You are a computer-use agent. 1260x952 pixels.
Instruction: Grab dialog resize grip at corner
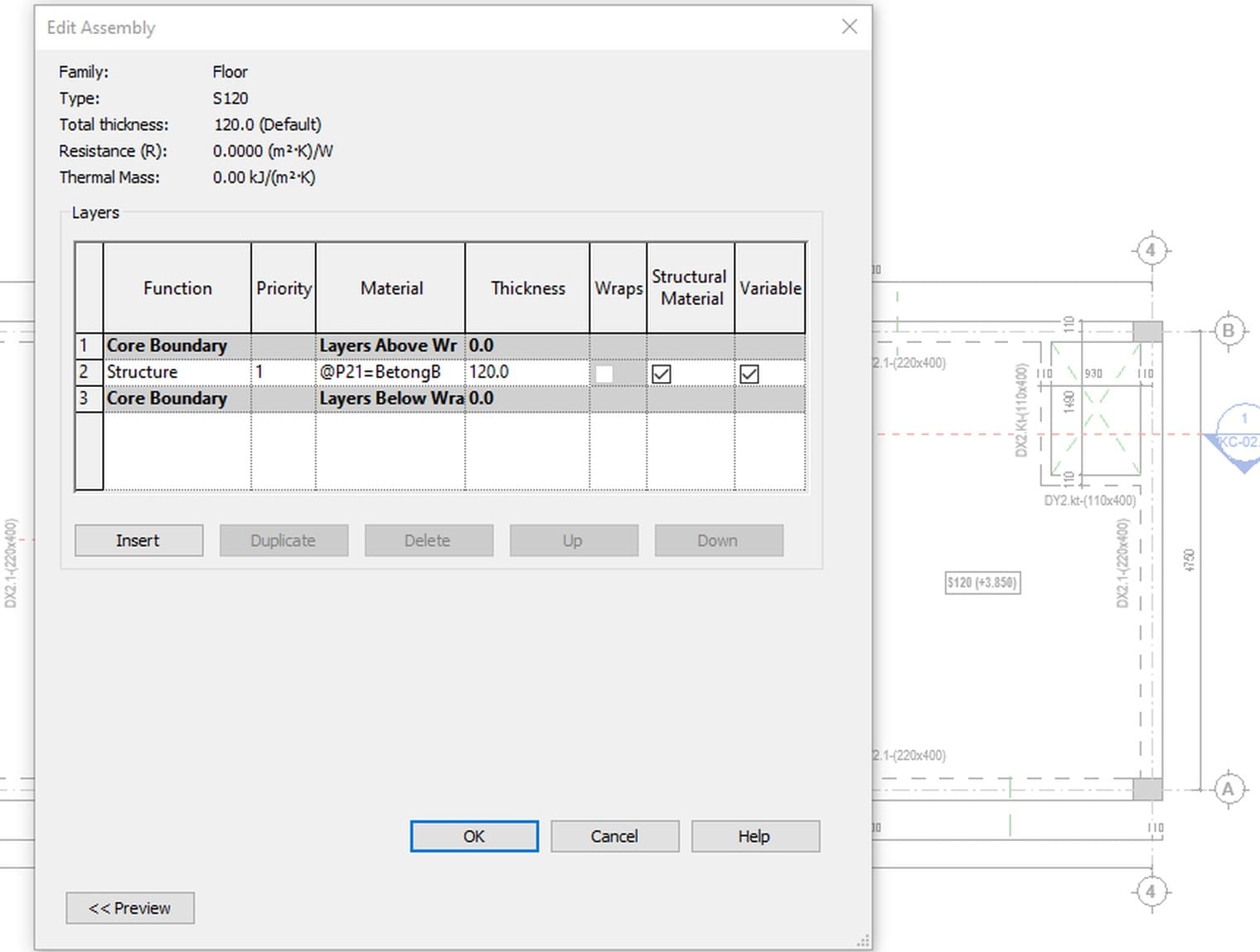[x=863, y=941]
